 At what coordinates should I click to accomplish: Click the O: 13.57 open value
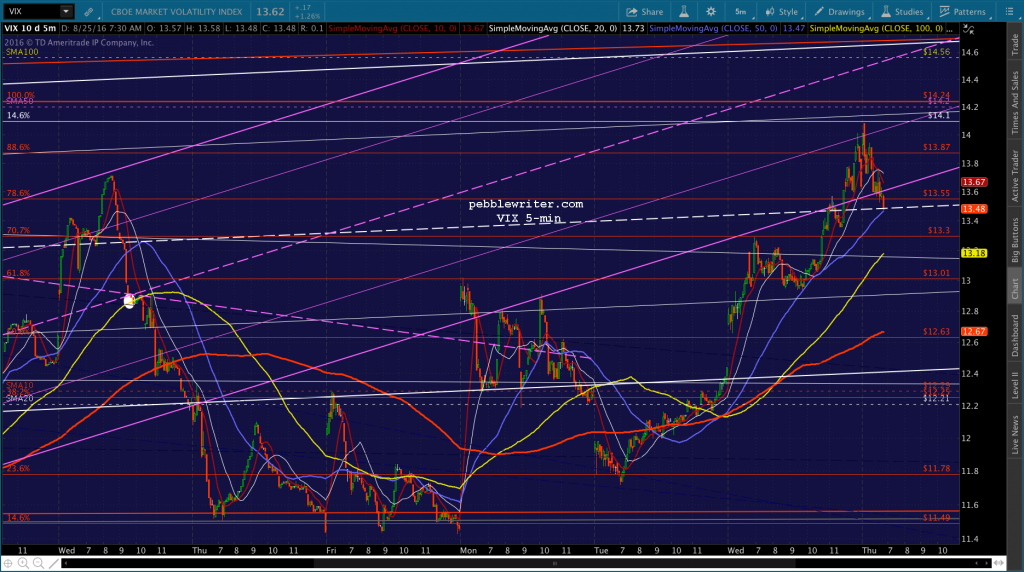pos(163,29)
